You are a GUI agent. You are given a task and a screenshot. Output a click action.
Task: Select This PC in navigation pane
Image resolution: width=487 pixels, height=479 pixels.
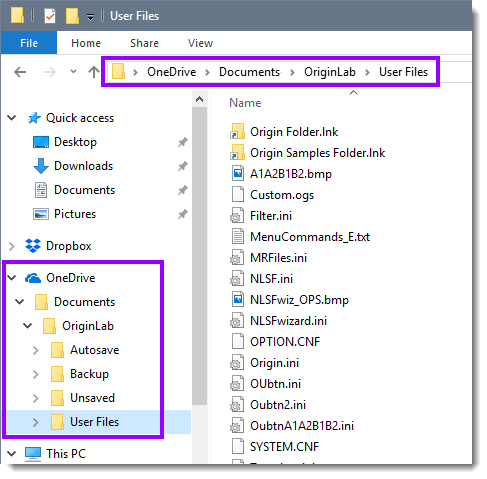66,454
